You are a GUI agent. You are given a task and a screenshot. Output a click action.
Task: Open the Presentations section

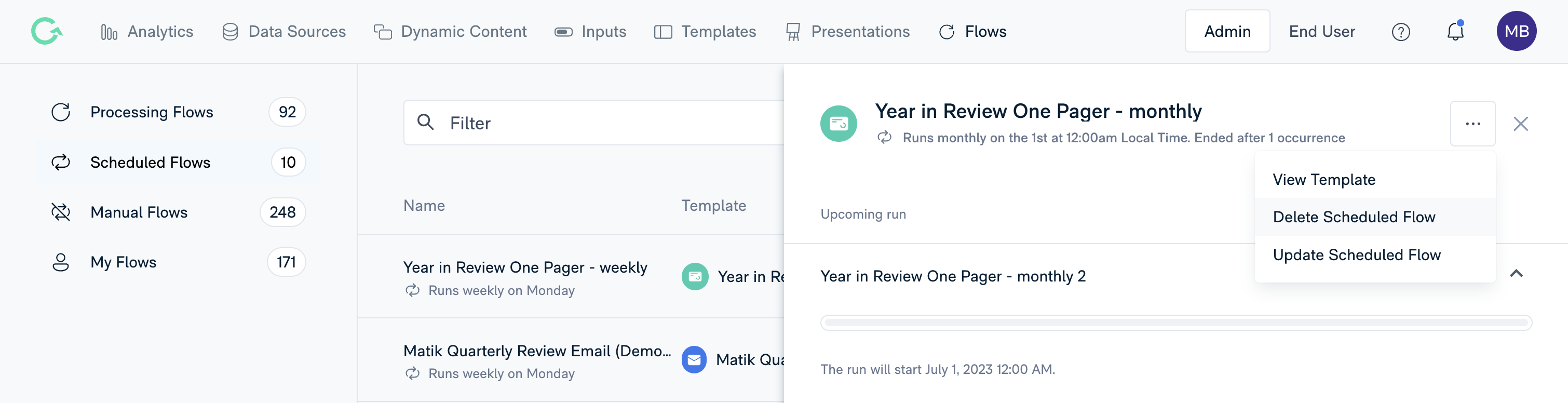pos(847,32)
